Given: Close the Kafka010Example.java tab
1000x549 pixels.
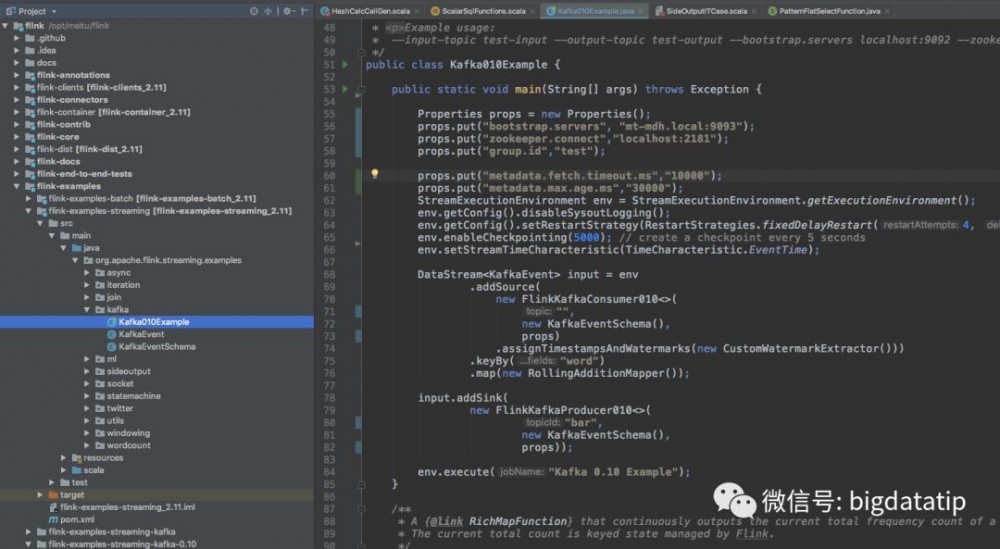Looking at the screenshot, I should coord(641,11).
